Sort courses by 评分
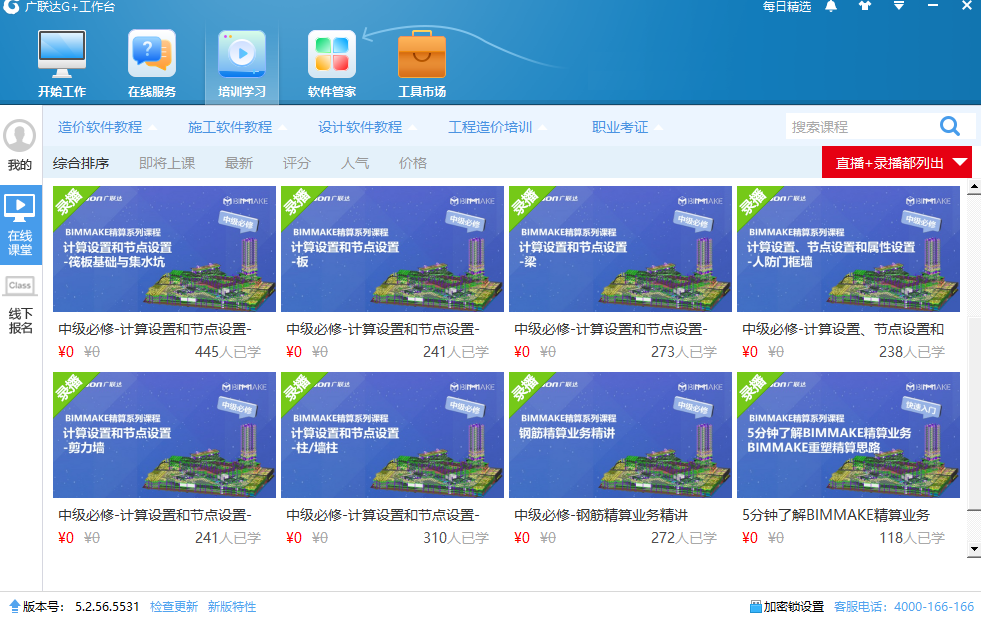 297,163
